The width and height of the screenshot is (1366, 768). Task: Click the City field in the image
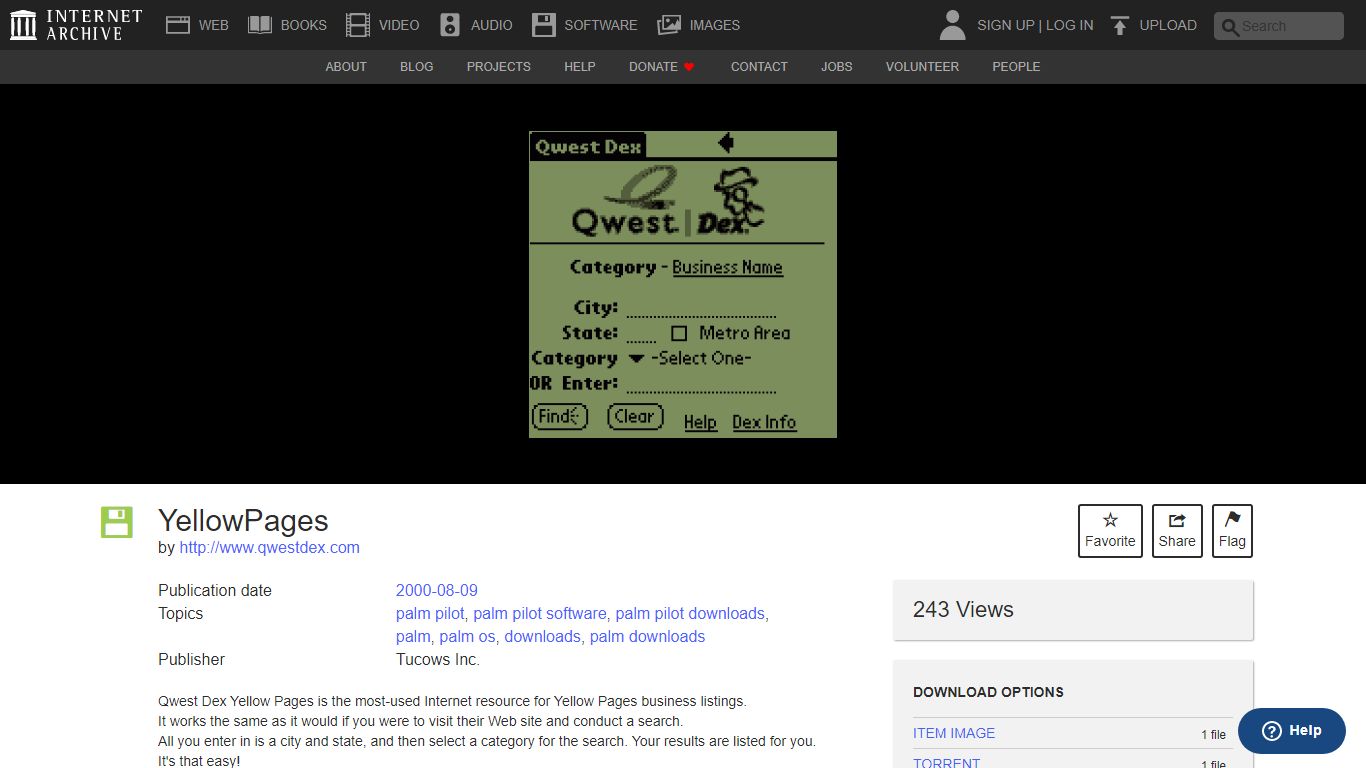(x=701, y=308)
